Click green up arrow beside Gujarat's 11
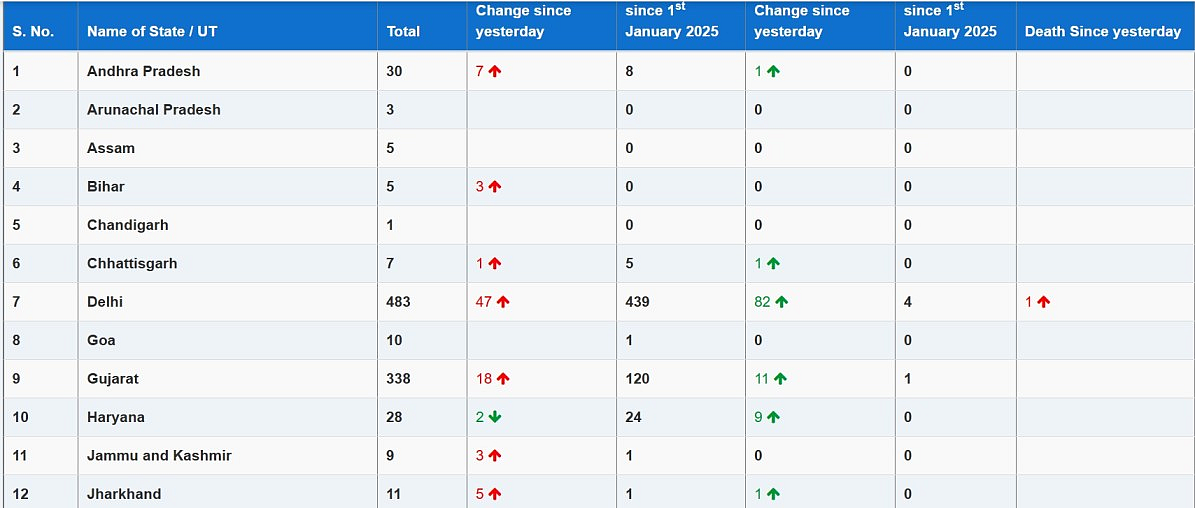 click(x=780, y=379)
